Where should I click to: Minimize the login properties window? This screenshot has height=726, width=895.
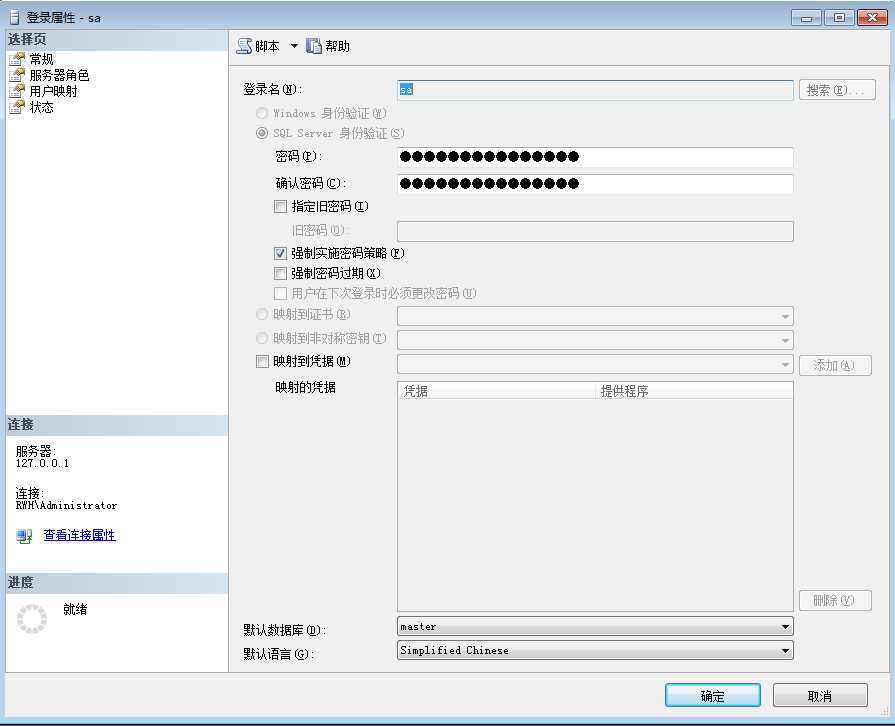point(806,18)
